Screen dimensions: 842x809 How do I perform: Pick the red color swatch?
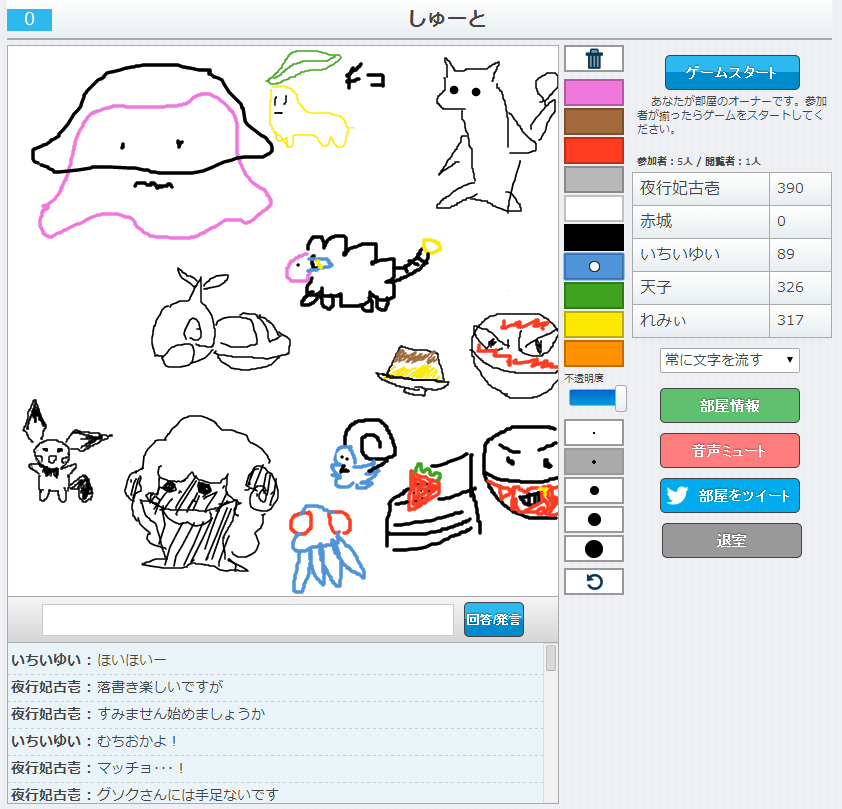[594, 150]
